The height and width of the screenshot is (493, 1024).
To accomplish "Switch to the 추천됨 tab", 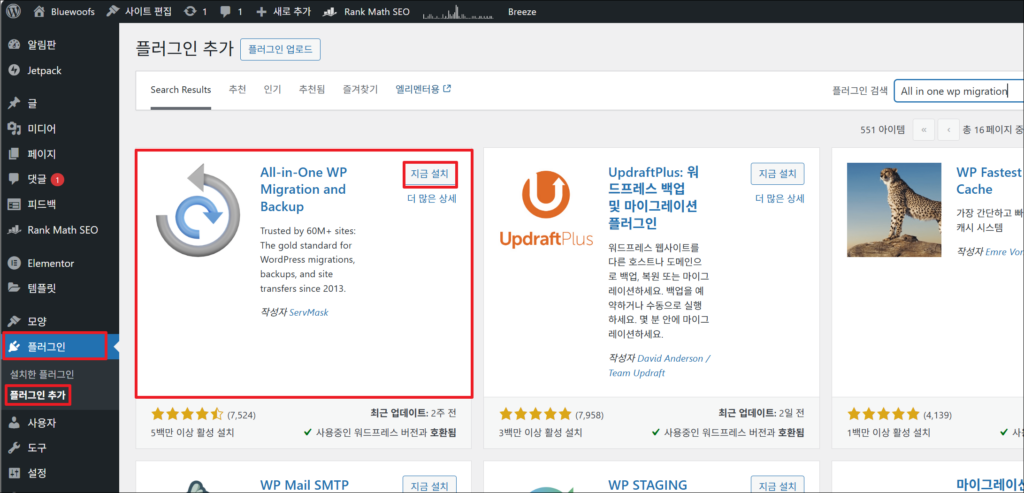I will pyautogui.click(x=312, y=89).
